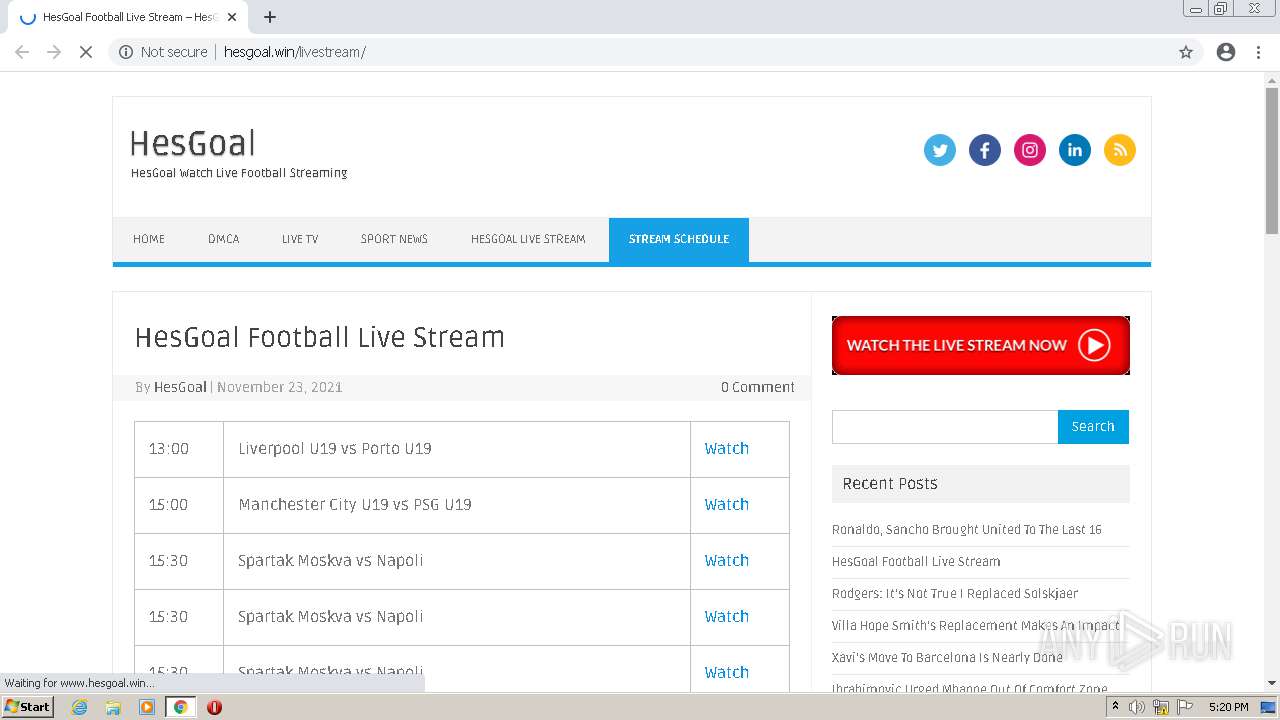Screen dimensions: 1280x720
Task: Open the red stop-sign taskbar icon
Action: [214, 707]
